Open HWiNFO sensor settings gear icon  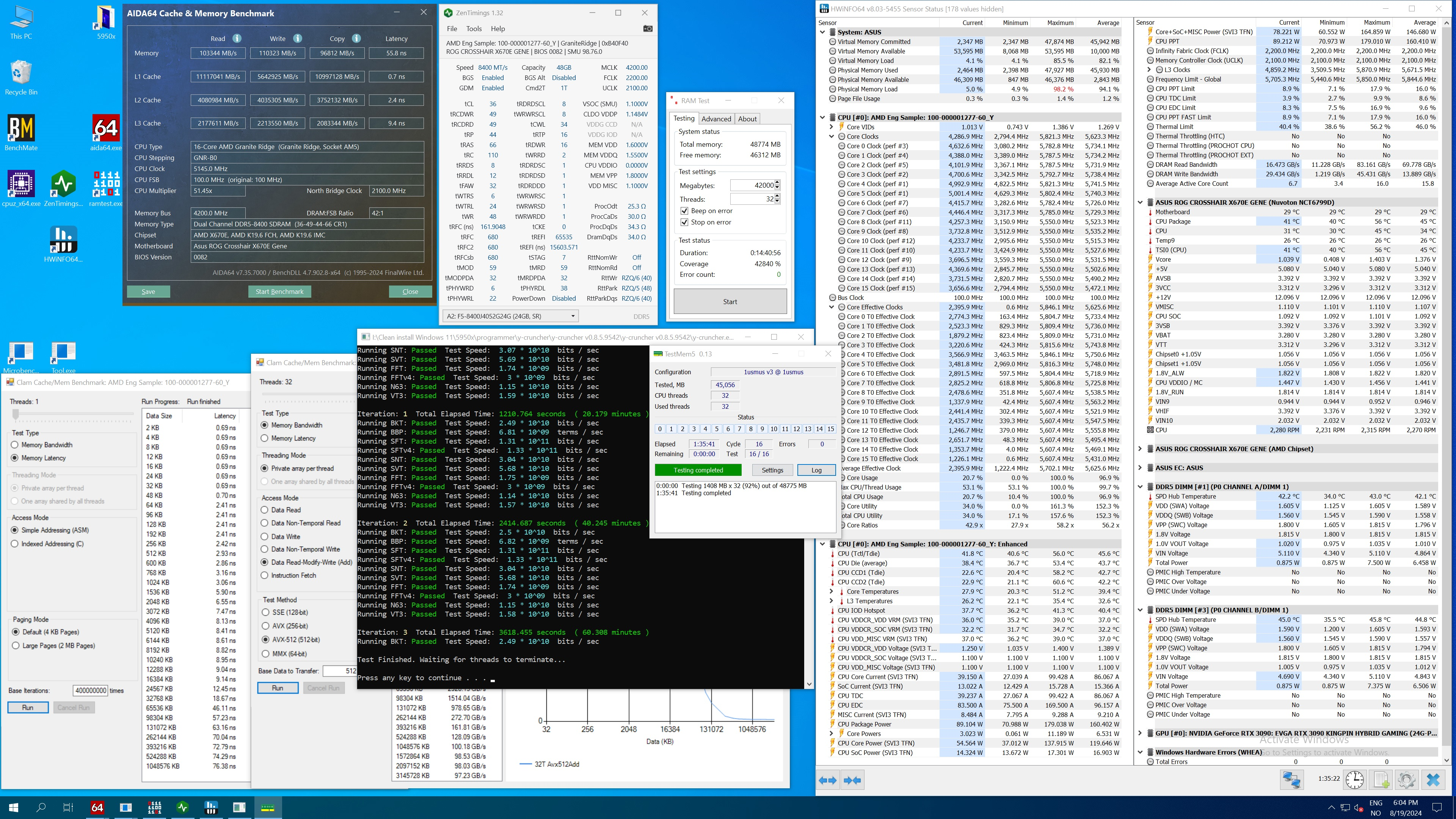tap(1406, 780)
